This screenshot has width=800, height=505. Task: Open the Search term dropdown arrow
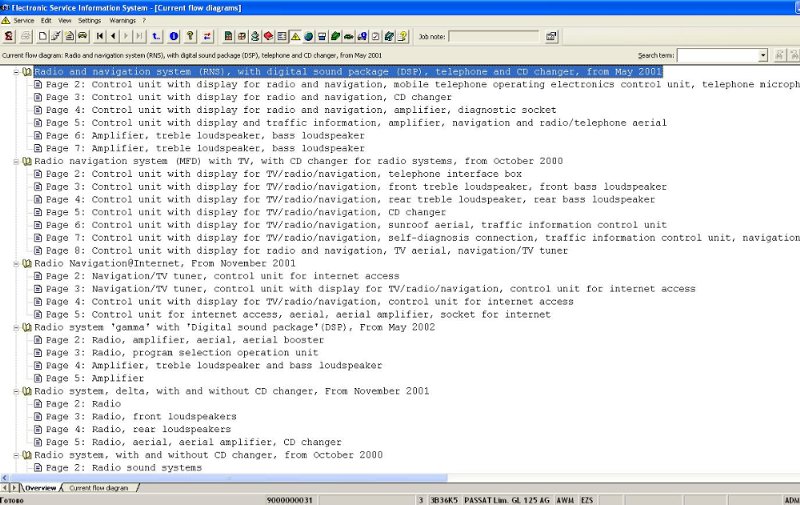(x=763, y=55)
